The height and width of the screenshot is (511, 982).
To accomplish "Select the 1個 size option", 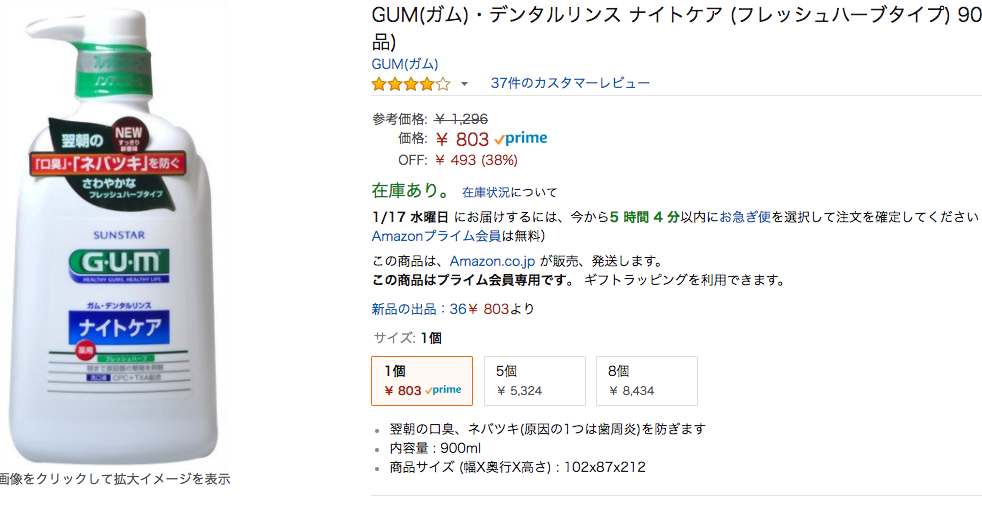I will tap(422, 381).
